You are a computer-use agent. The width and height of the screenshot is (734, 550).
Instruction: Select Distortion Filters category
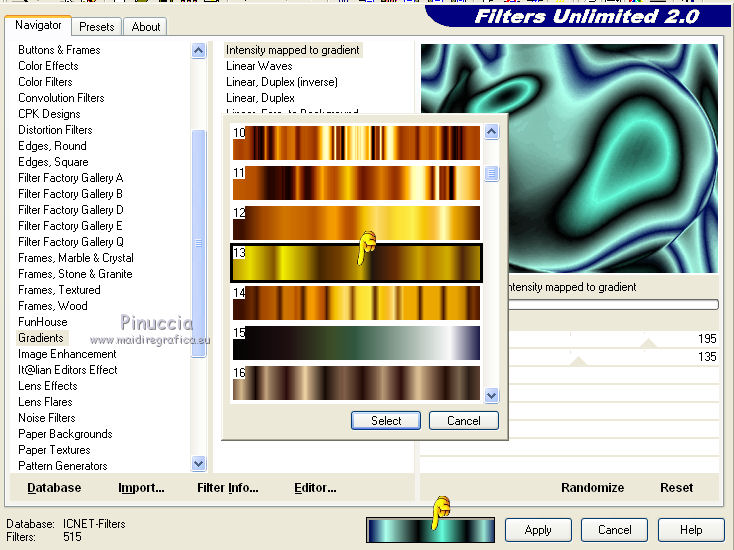point(55,130)
